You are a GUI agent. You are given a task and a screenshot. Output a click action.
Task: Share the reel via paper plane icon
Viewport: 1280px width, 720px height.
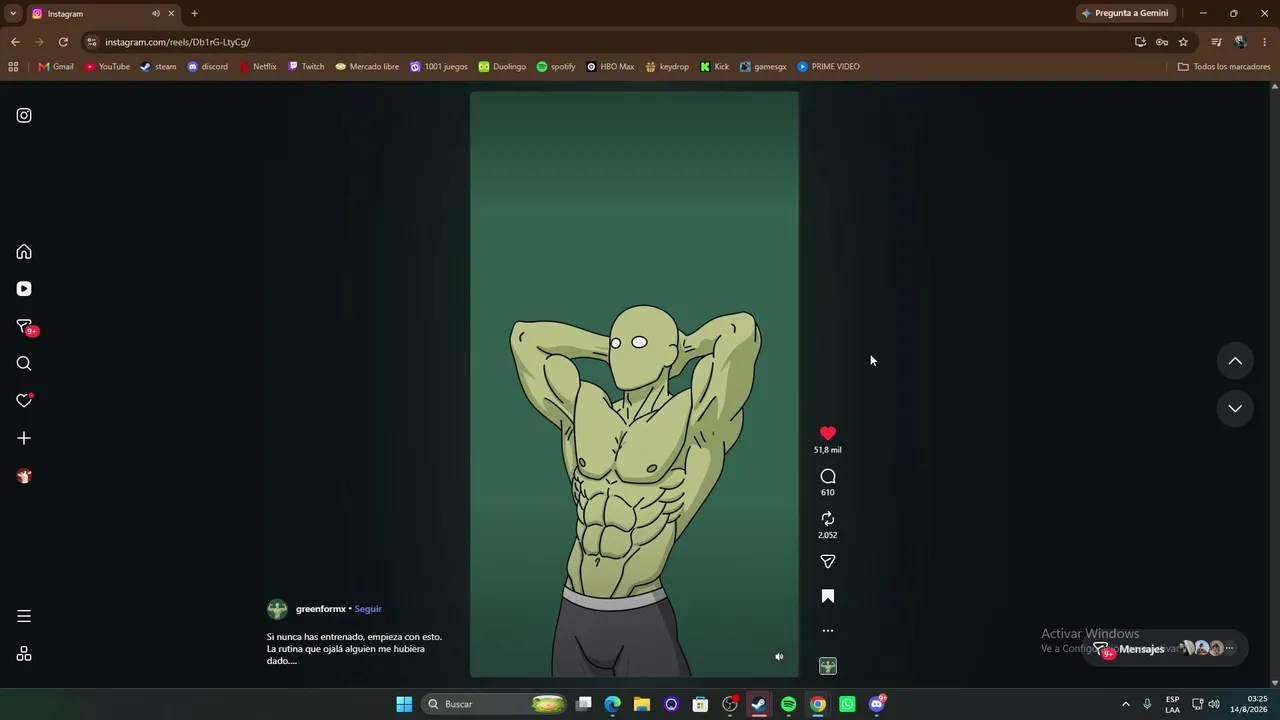pyautogui.click(x=828, y=562)
